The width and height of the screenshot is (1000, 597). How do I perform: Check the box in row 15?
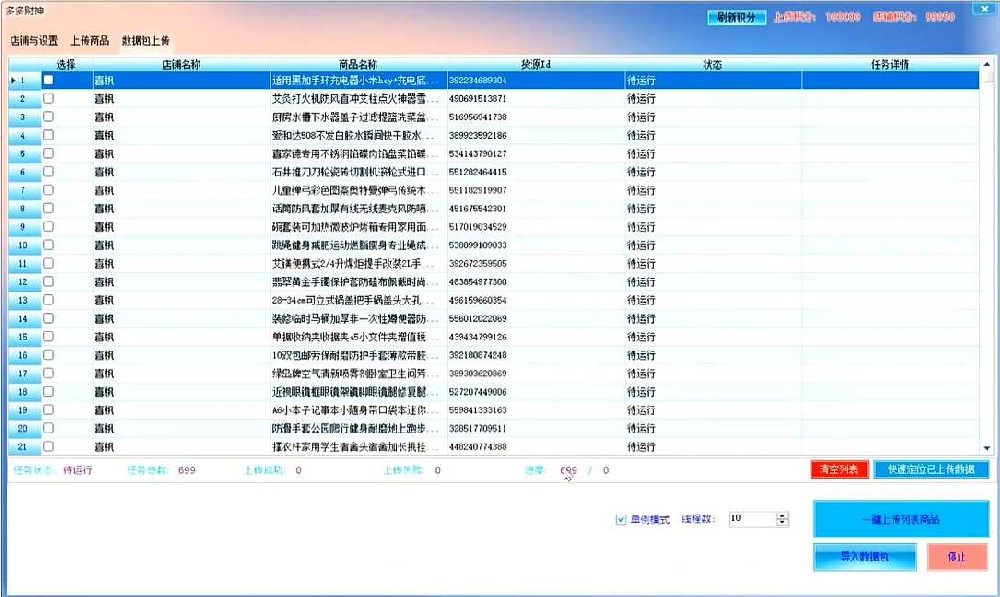pos(48,336)
